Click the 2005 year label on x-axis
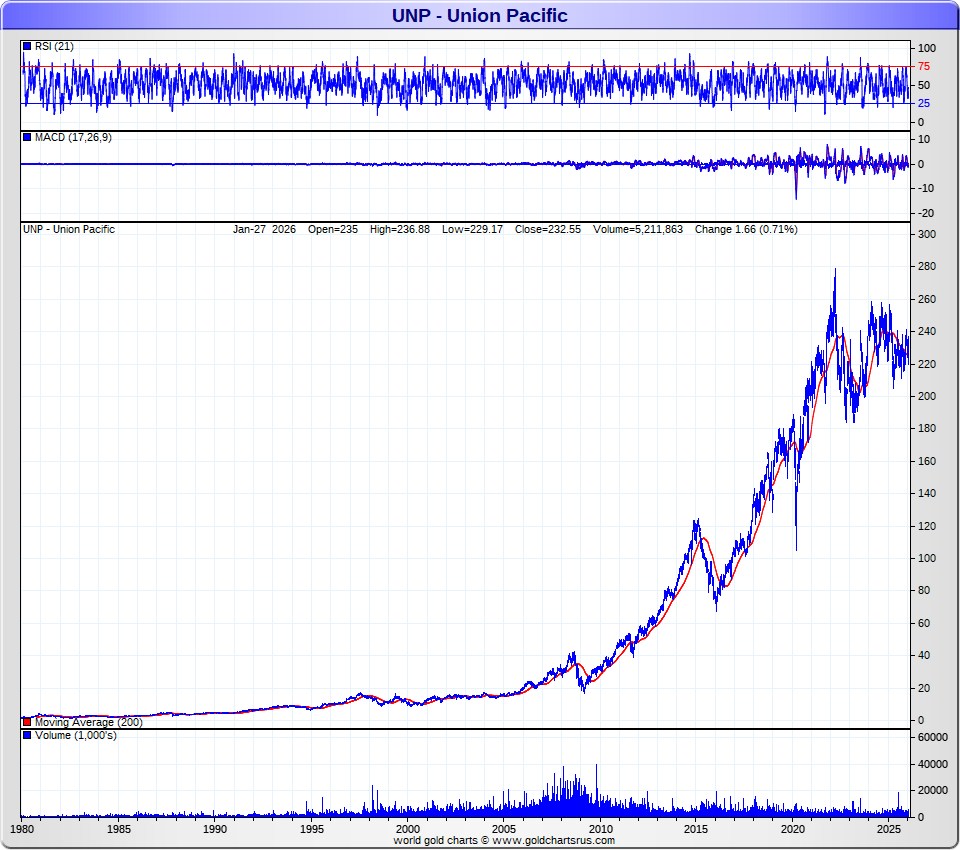The width and height of the screenshot is (960, 850). point(503,829)
